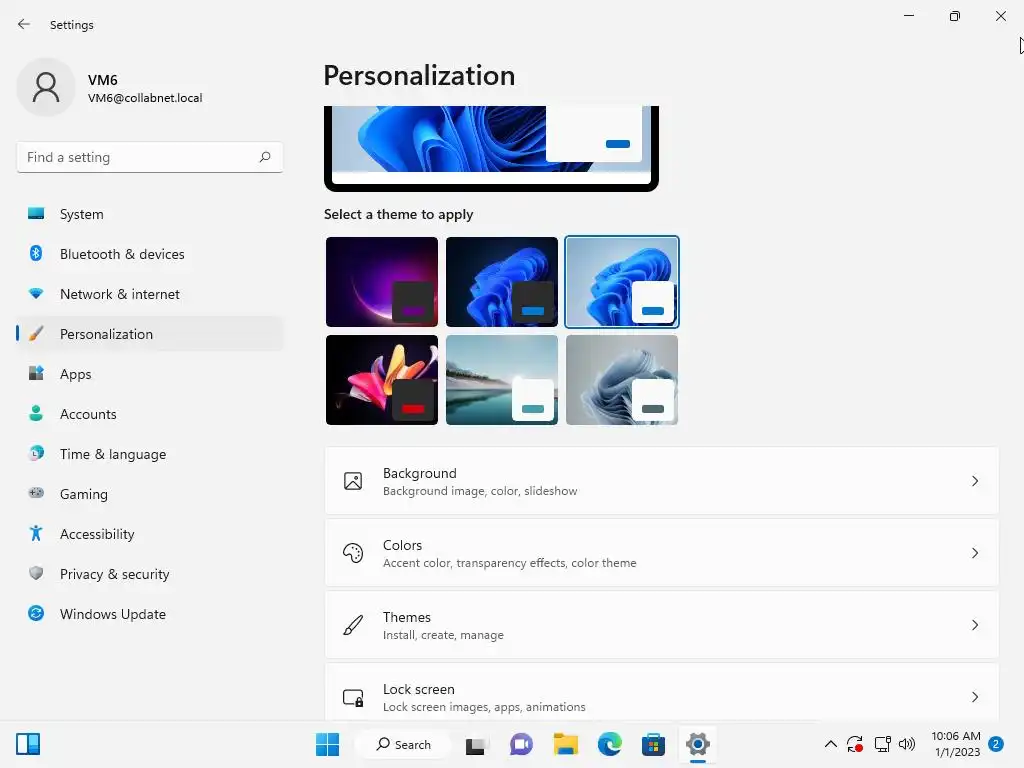Show hidden icons with the tray chevron
This screenshot has width=1024, height=768.
pos(831,744)
